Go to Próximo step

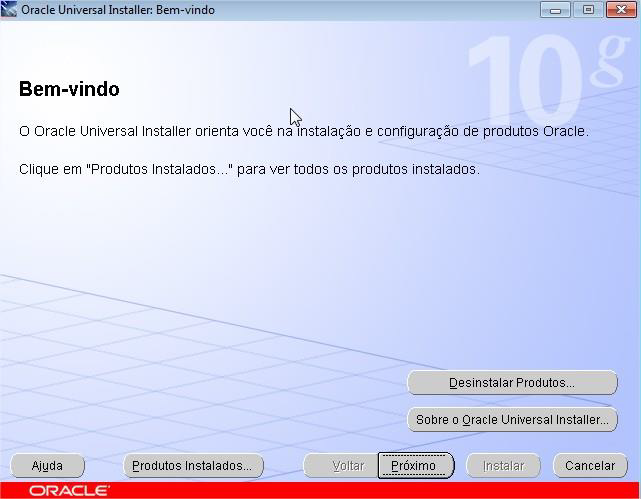[416, 465]
